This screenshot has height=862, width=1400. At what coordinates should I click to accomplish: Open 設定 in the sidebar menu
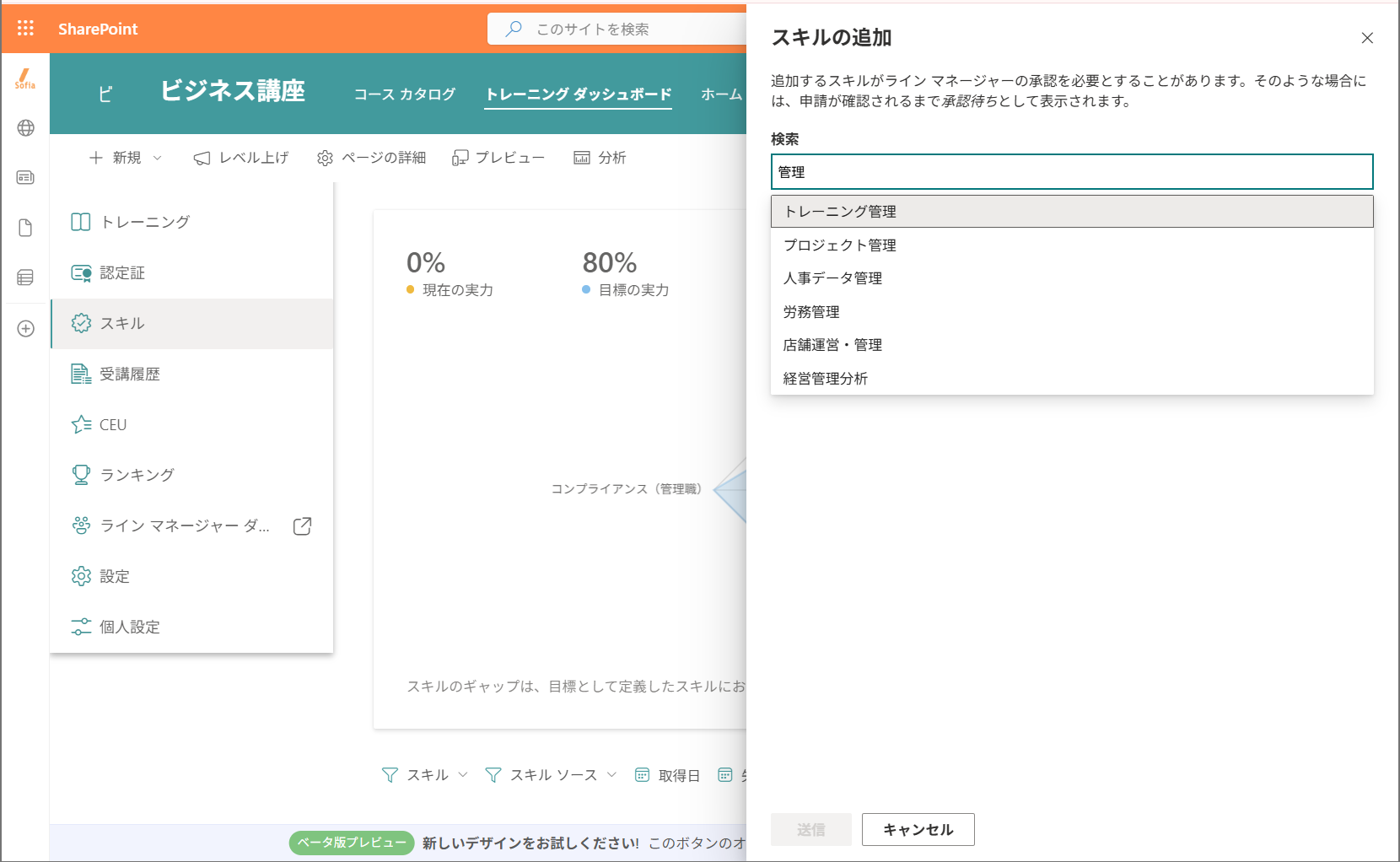192,576
